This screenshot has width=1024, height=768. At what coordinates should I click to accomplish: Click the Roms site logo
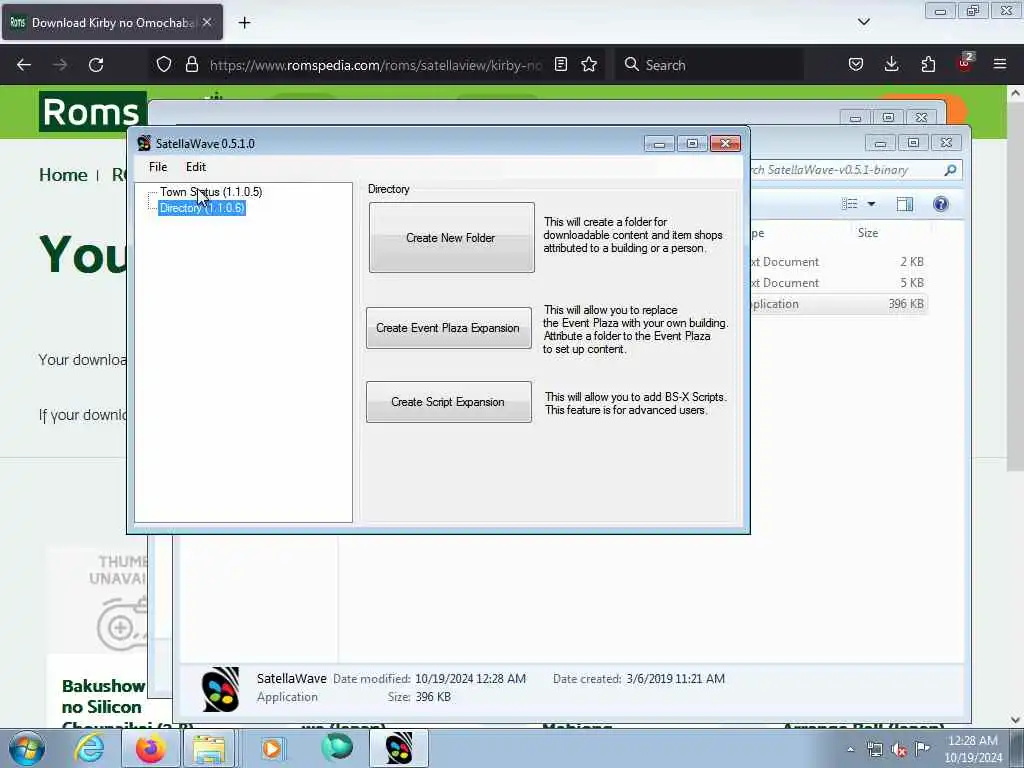pyautogui.click(x=92, y=112)
